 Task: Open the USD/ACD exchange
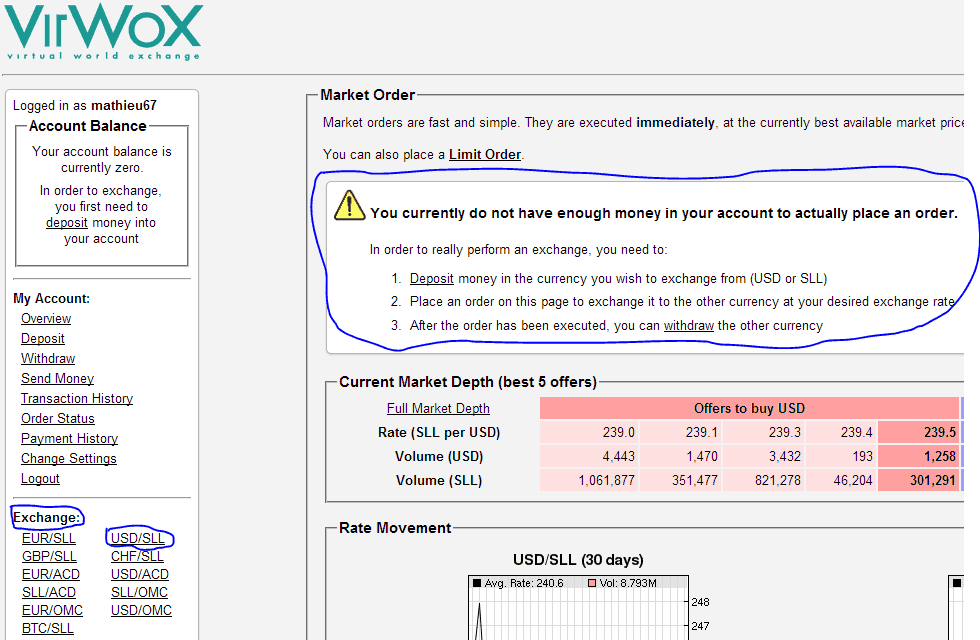click(x=139, y=574)
